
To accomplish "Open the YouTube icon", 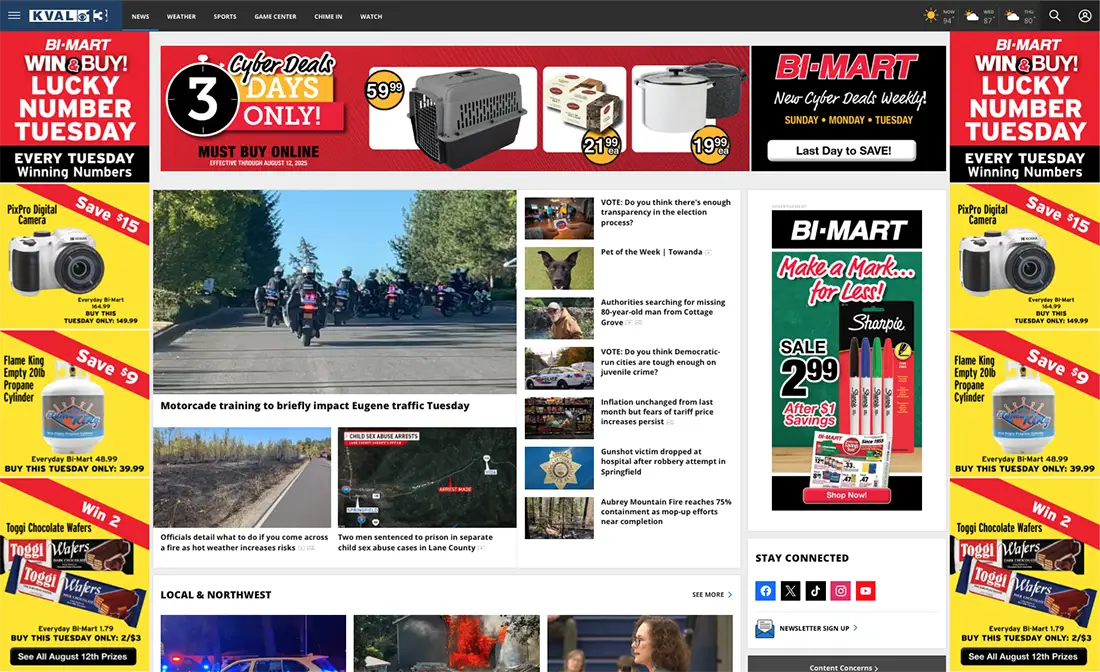I will (x=866, y=591).
